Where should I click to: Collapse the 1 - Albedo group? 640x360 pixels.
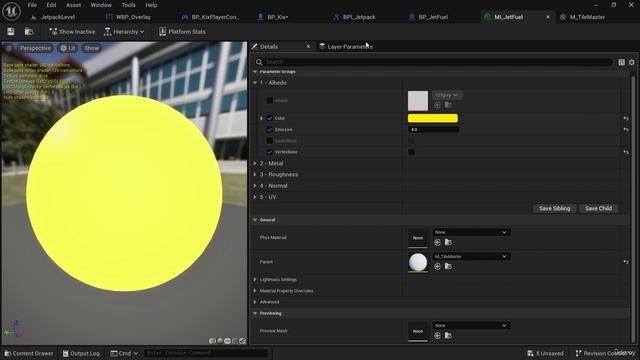pos(255,83)
